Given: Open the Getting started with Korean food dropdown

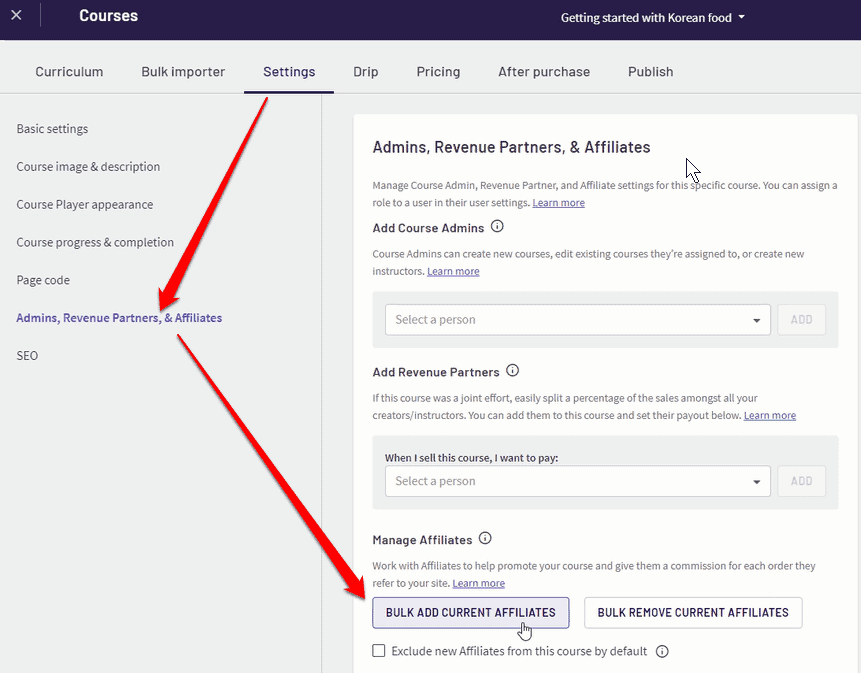Looking at the screenshot, I should [652, 18].
